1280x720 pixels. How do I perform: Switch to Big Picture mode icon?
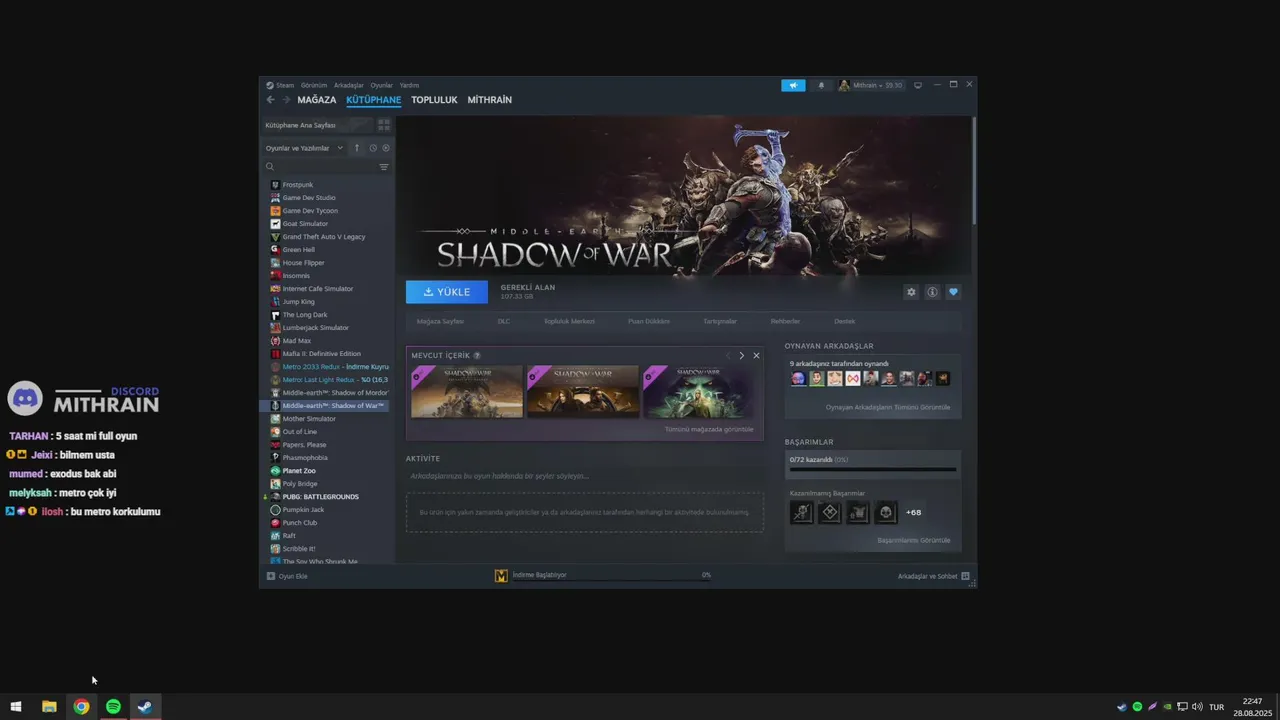918,85
